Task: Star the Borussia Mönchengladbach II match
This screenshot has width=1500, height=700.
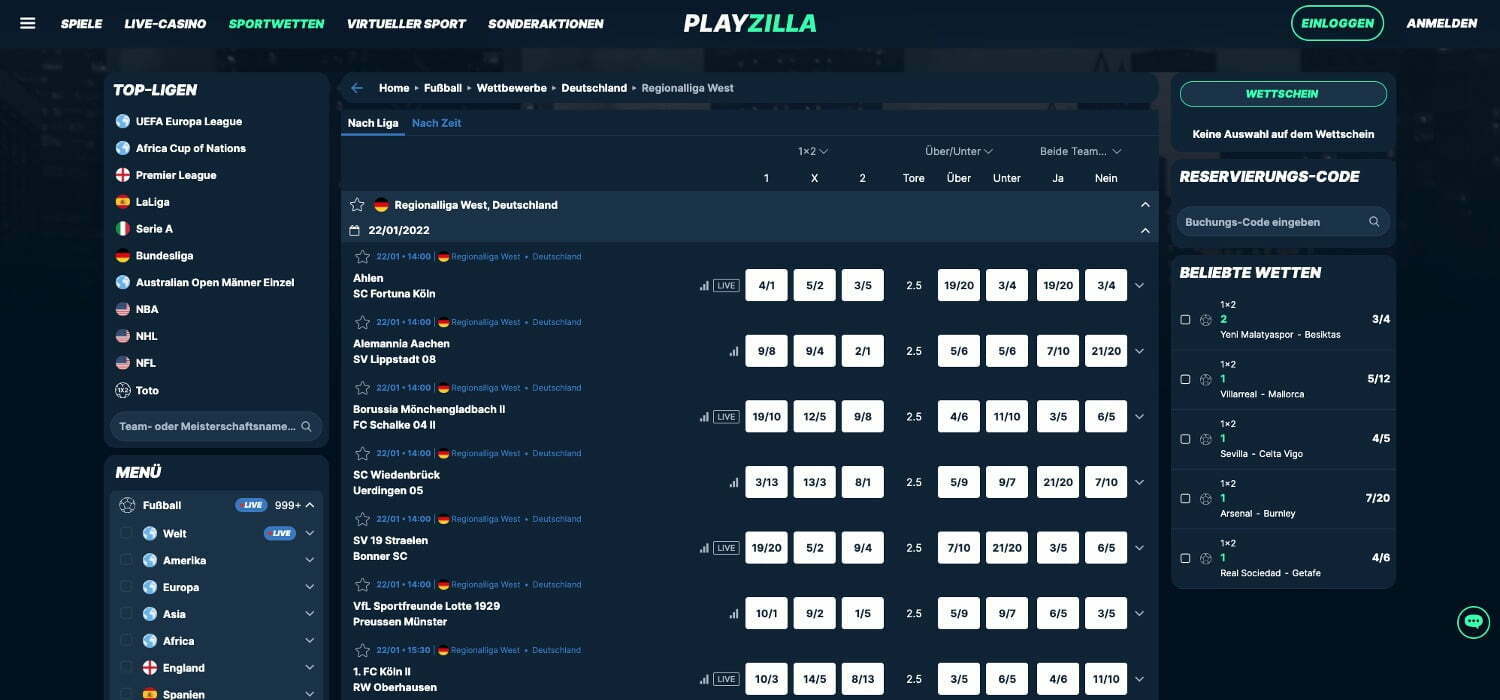Action: point(363,388)
